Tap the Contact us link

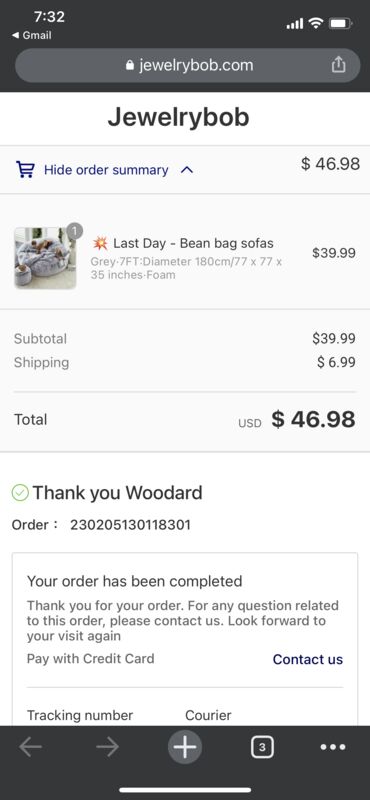pyautogui.click(x=308, y=659)
